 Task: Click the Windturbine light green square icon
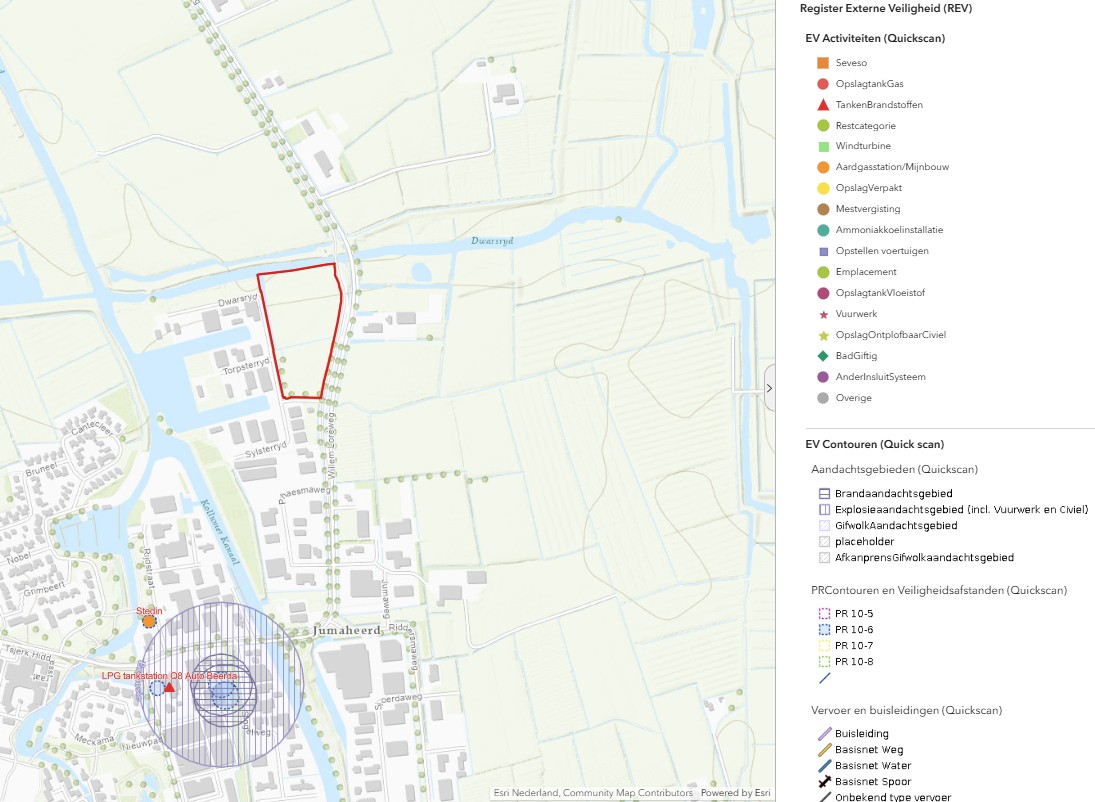(823, 147)
